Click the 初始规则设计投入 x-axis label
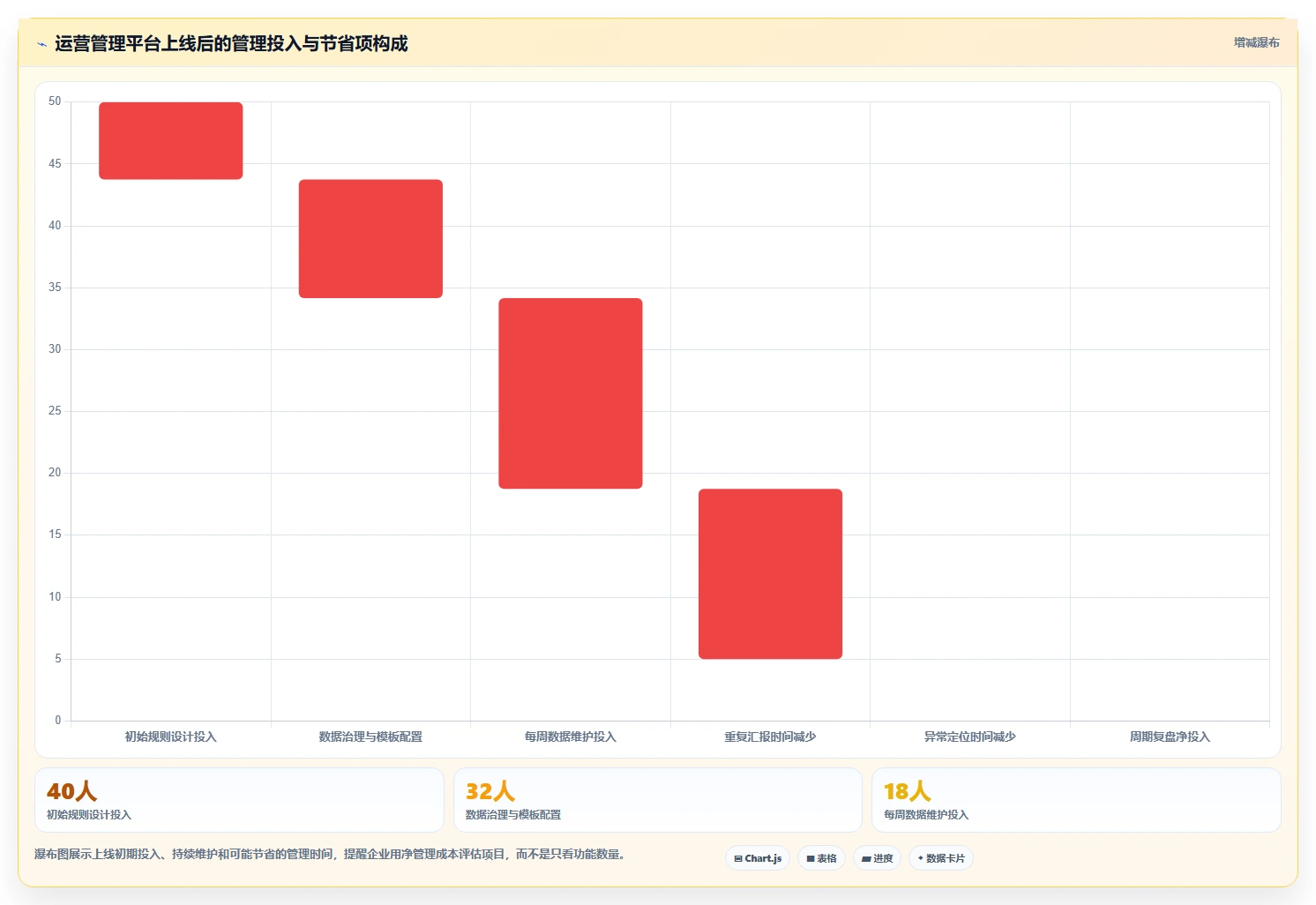The image size is (1316, 905). 170,737
